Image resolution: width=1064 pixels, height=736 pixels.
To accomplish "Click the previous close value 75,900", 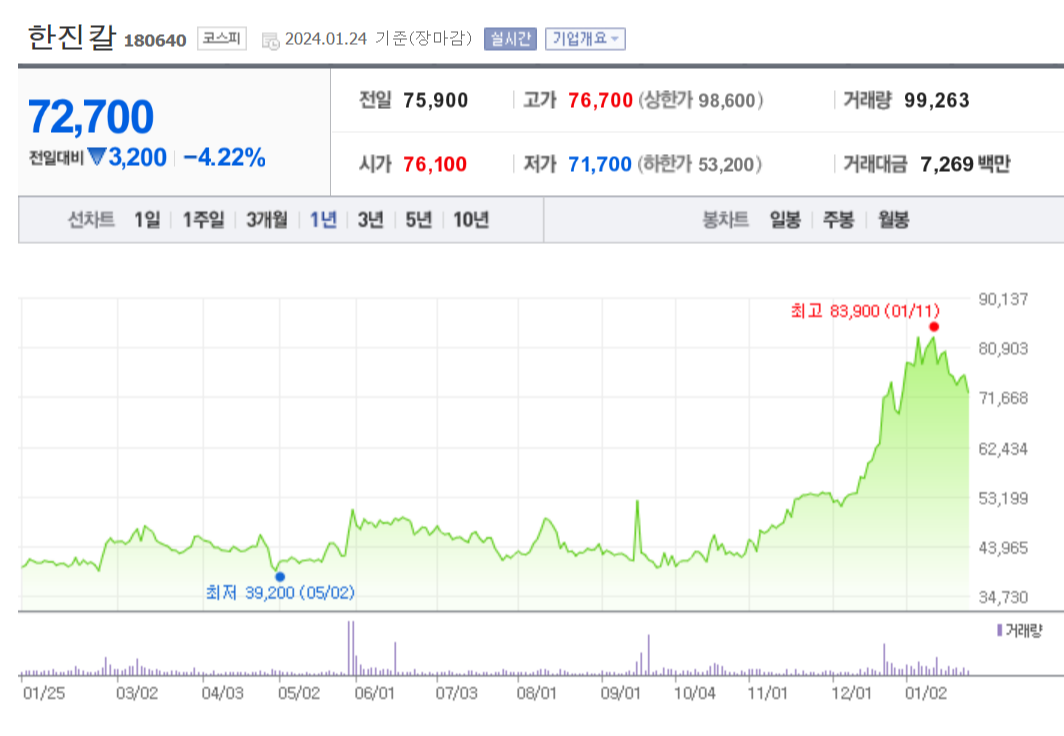I will click(436, 100).
